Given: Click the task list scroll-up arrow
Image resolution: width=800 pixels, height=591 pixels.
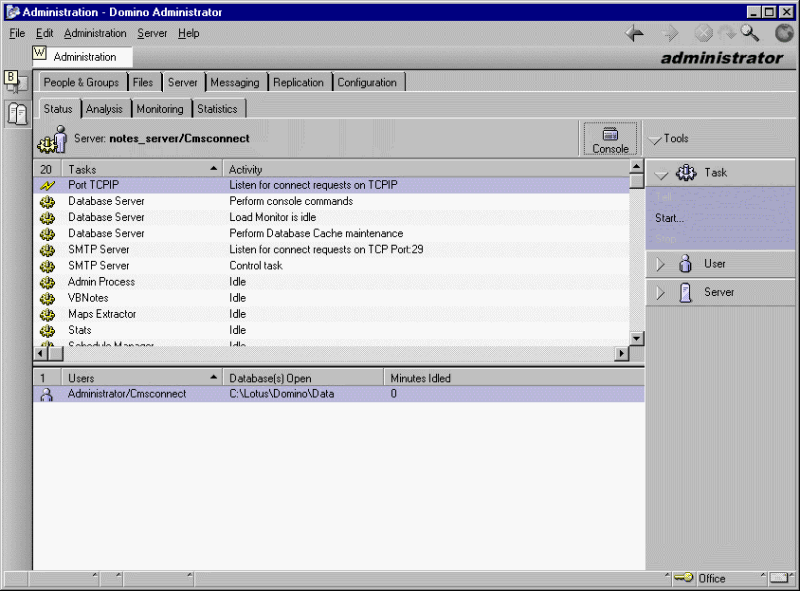Looking at the screenshot, I should tap(636, 166).
